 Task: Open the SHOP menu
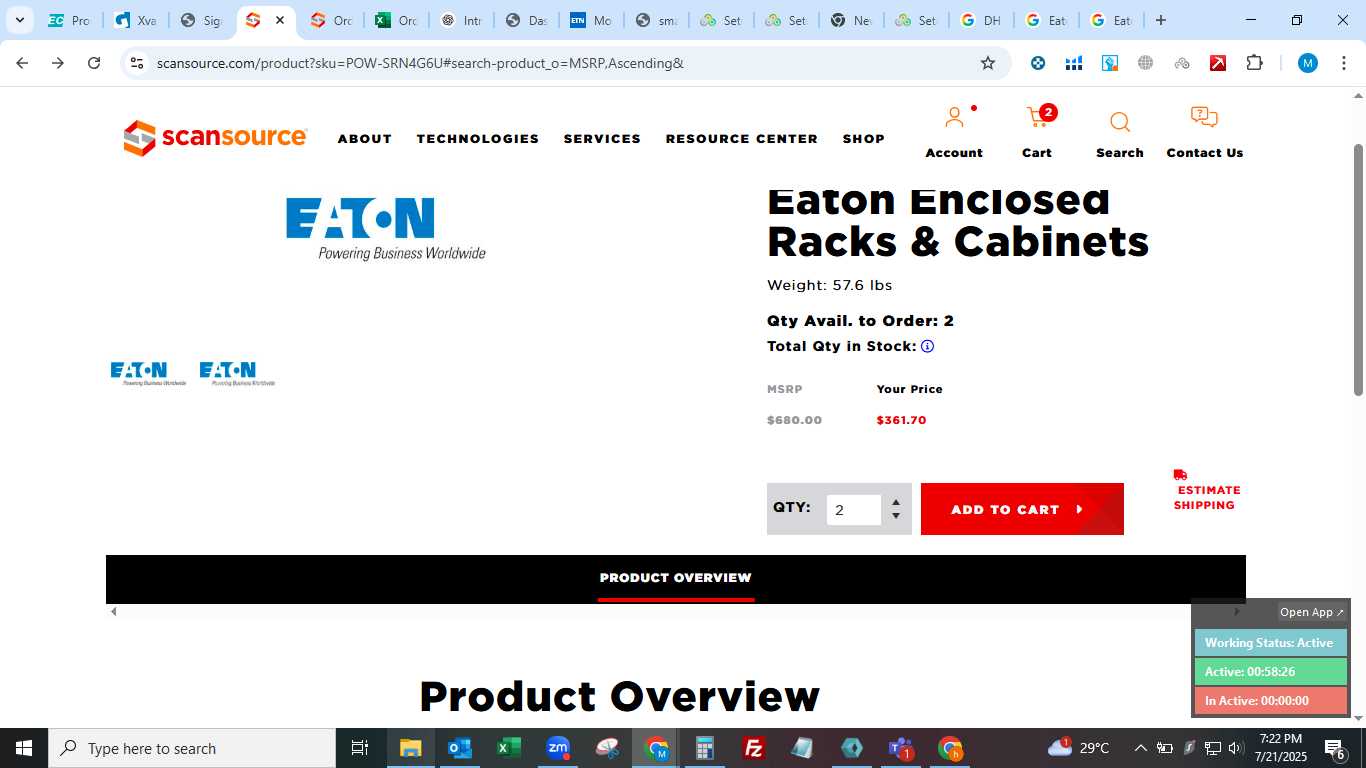(x=864, y=139)
